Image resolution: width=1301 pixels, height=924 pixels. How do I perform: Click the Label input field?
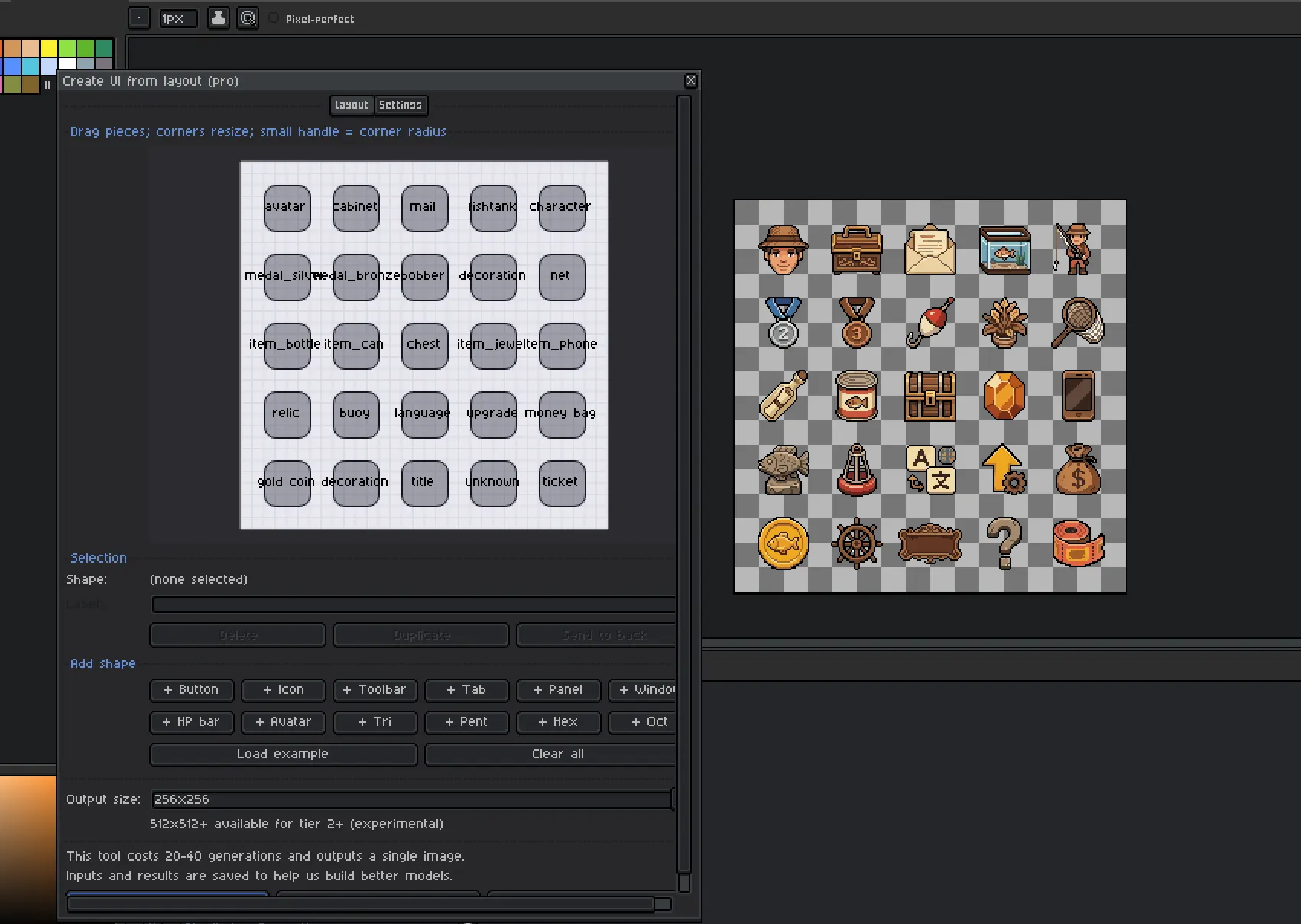coord(413,605)
